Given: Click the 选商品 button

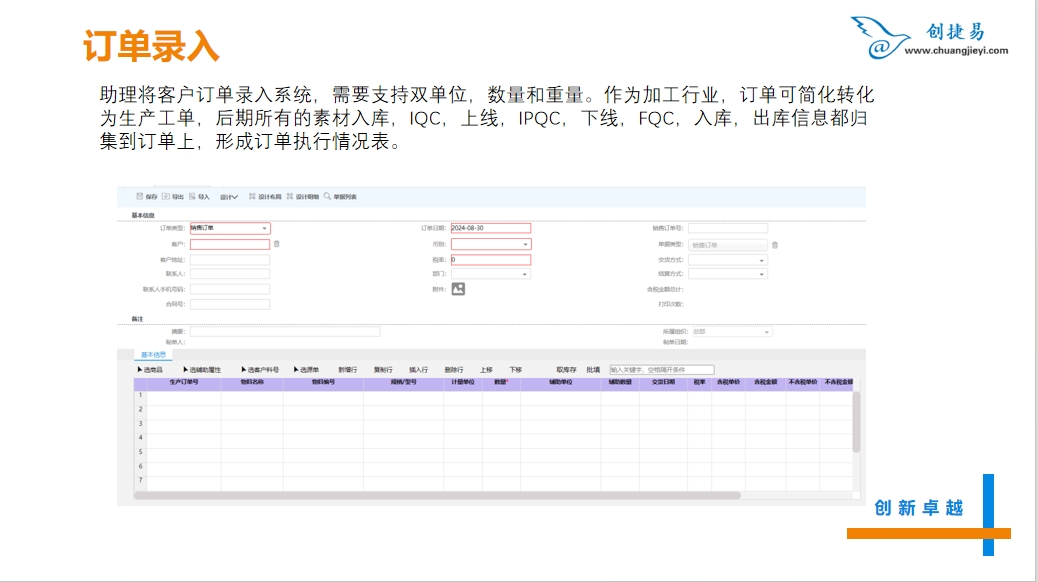Looking at the screenshot, I should coord(150,370).
